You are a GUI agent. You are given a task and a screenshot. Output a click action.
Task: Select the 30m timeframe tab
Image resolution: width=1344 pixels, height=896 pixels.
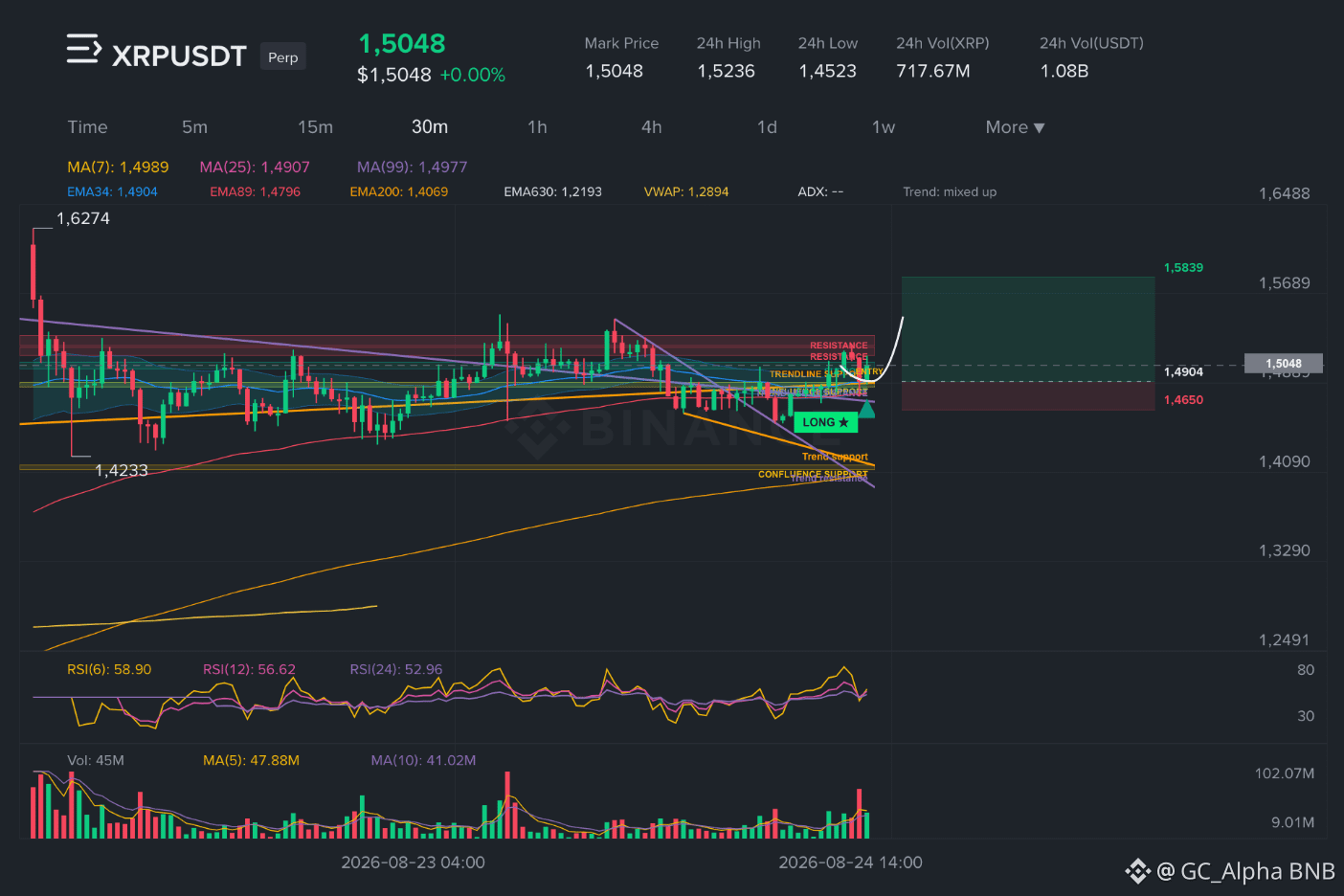point(430,127)
